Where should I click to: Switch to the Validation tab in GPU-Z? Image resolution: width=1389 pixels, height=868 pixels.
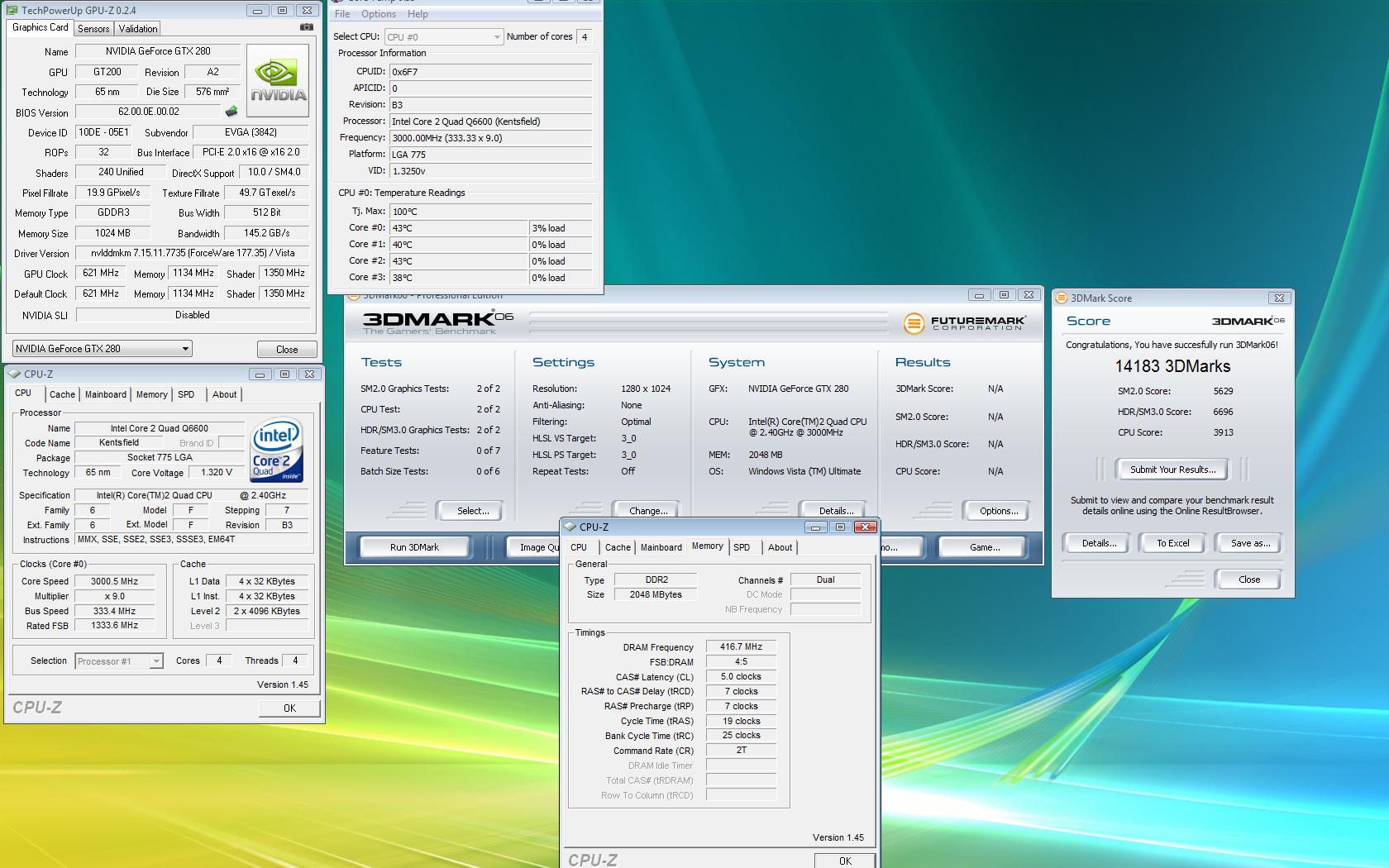[x=138, y=28]
